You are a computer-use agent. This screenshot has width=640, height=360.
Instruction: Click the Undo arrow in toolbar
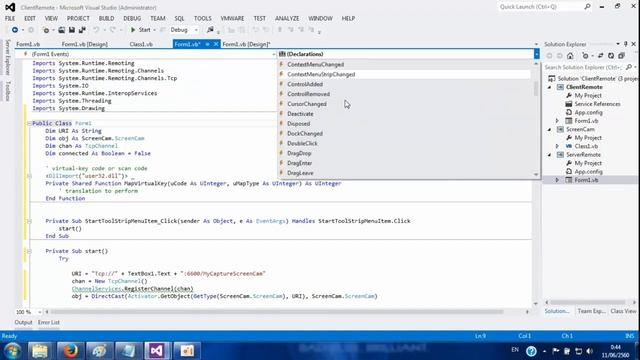point(96,30)
